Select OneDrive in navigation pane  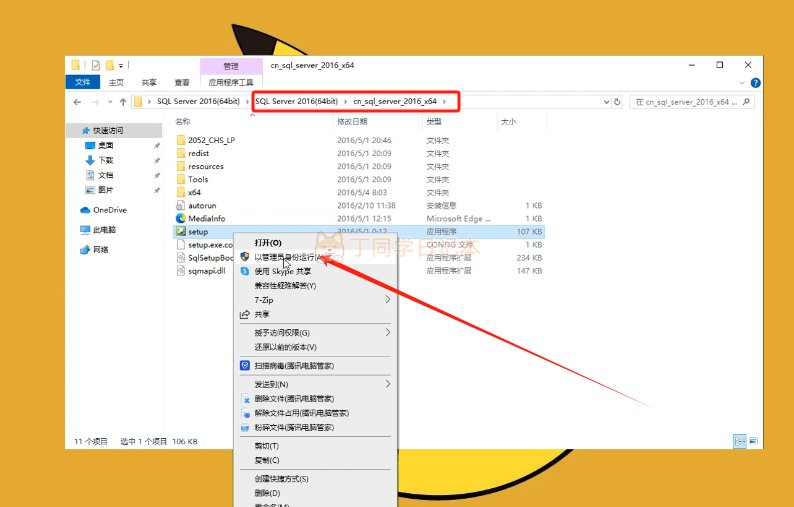coord(110,210)
